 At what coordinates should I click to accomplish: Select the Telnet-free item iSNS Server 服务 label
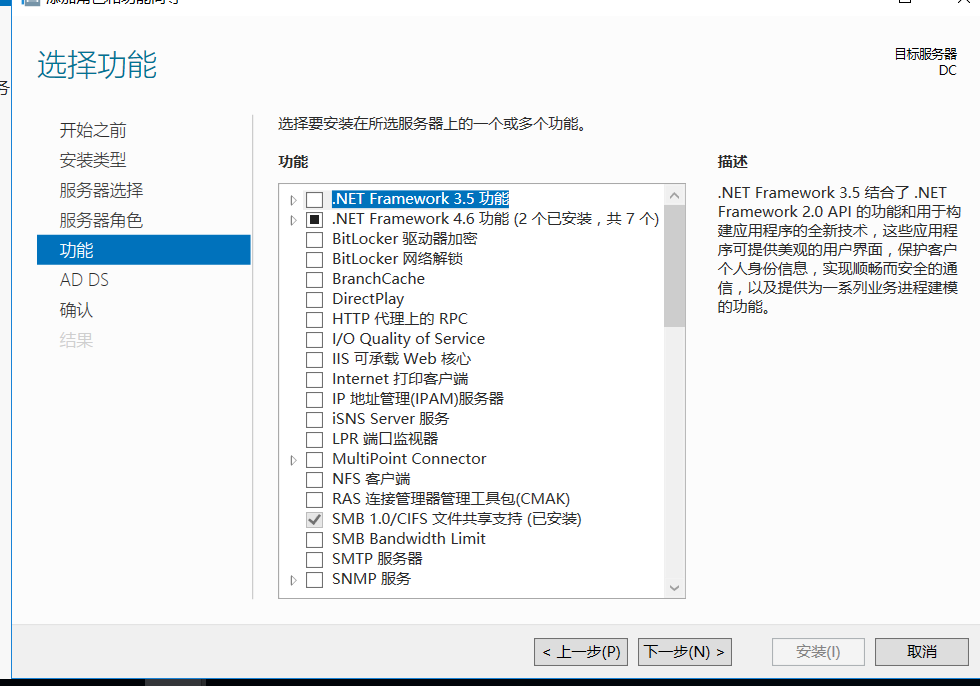click(390, 419)
